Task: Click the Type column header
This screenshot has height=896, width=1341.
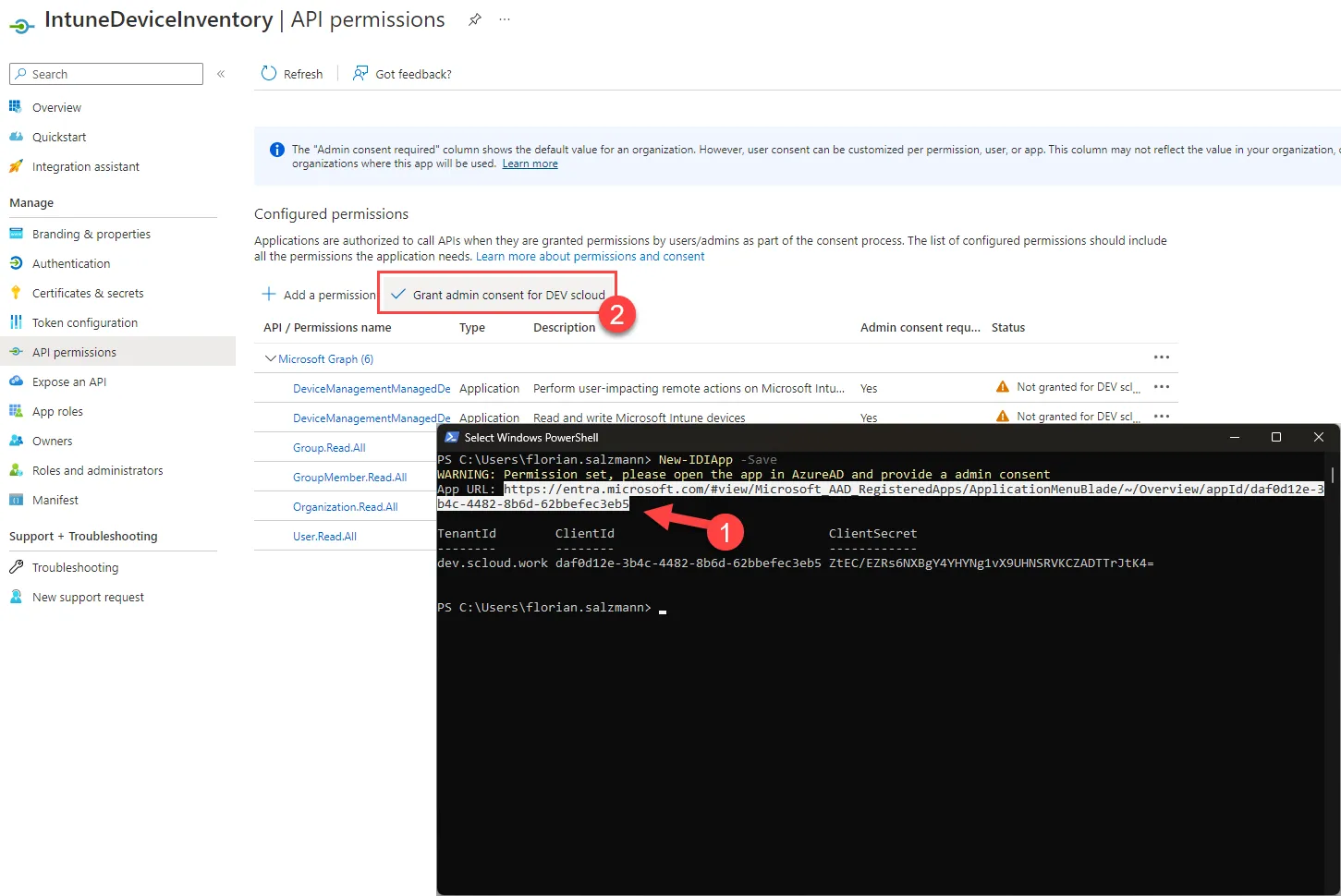Action: coord(472,328)
